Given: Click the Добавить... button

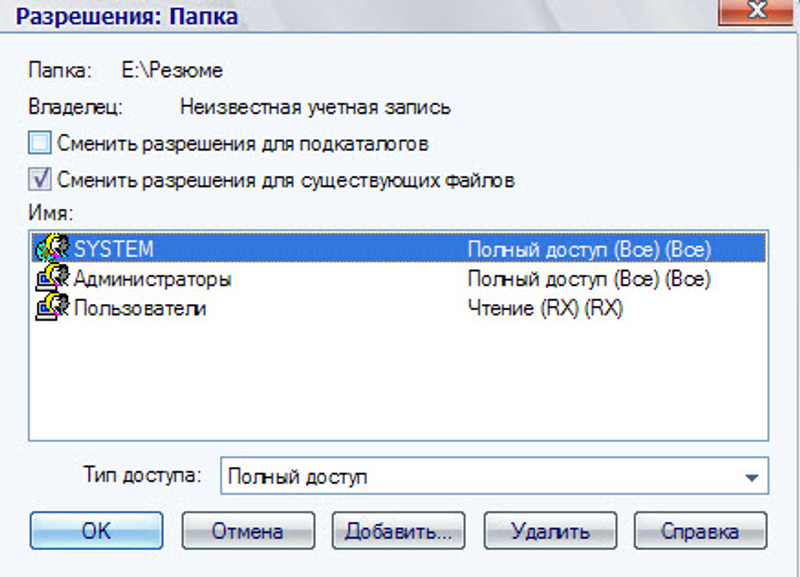Looking at the screenshot, I should pos(398,531).
